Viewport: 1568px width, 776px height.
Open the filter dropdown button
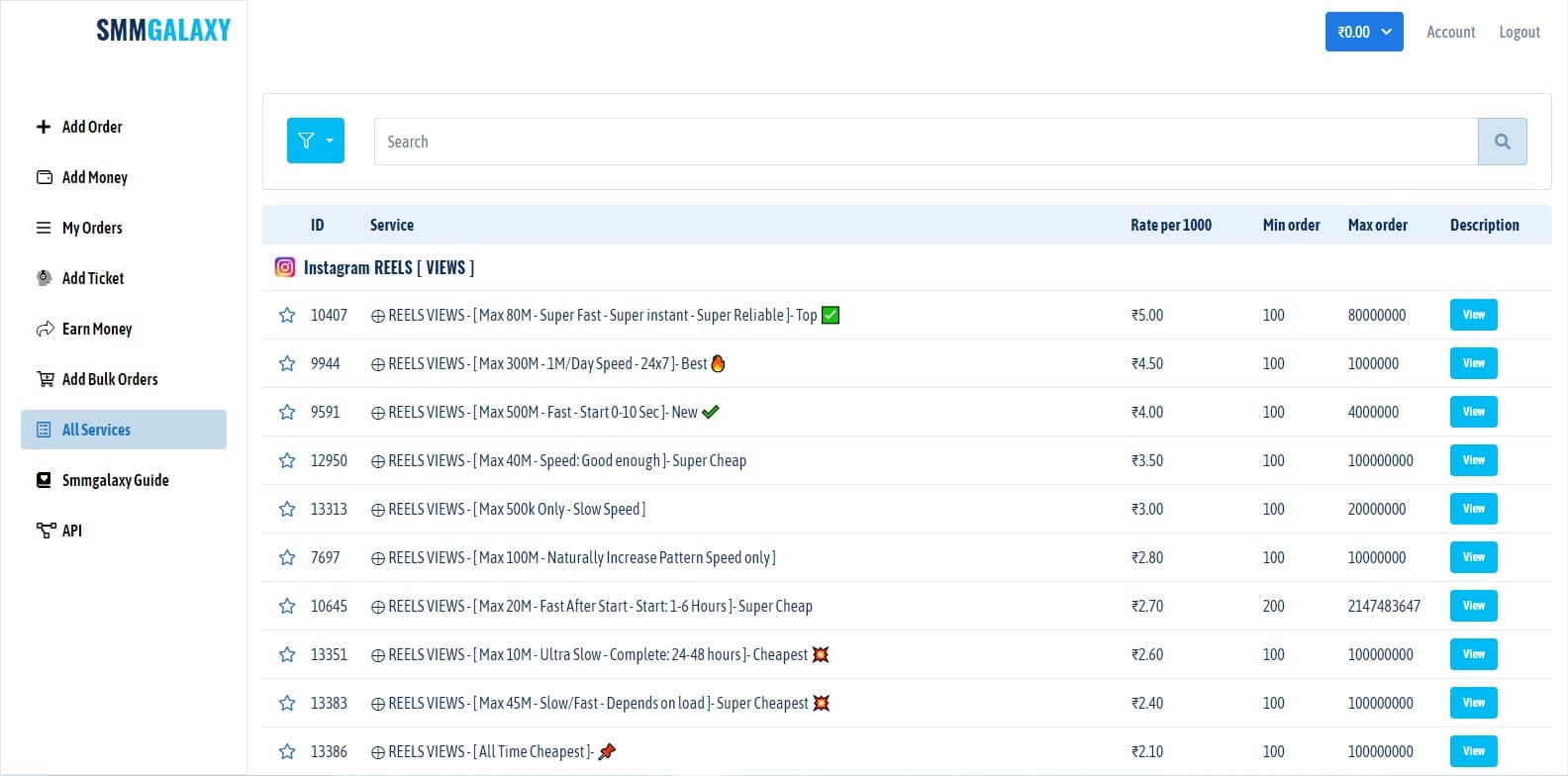tap(315, 141)
